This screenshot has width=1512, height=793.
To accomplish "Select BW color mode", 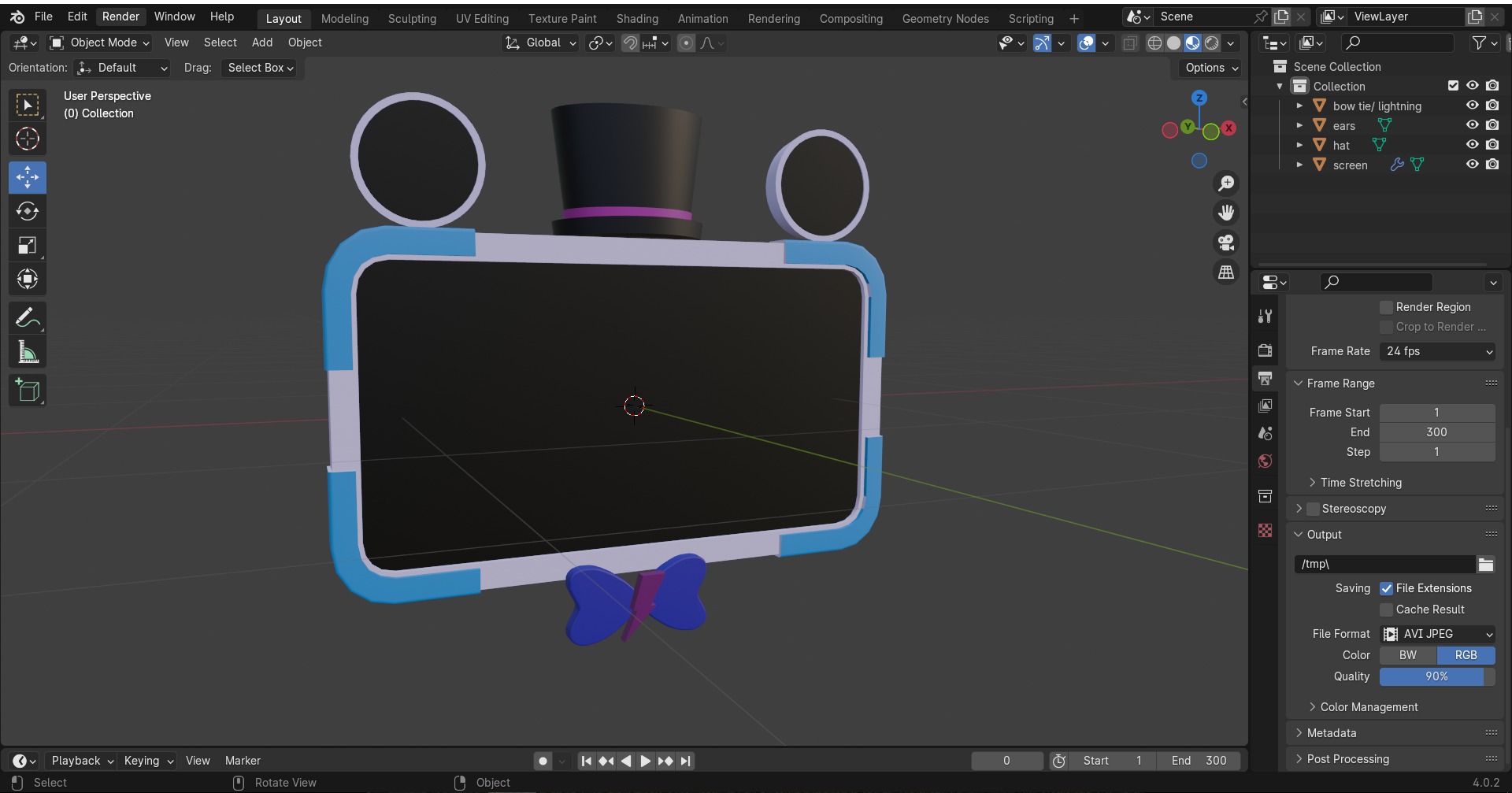I will pyautogui.click(x=1408, y=655).
